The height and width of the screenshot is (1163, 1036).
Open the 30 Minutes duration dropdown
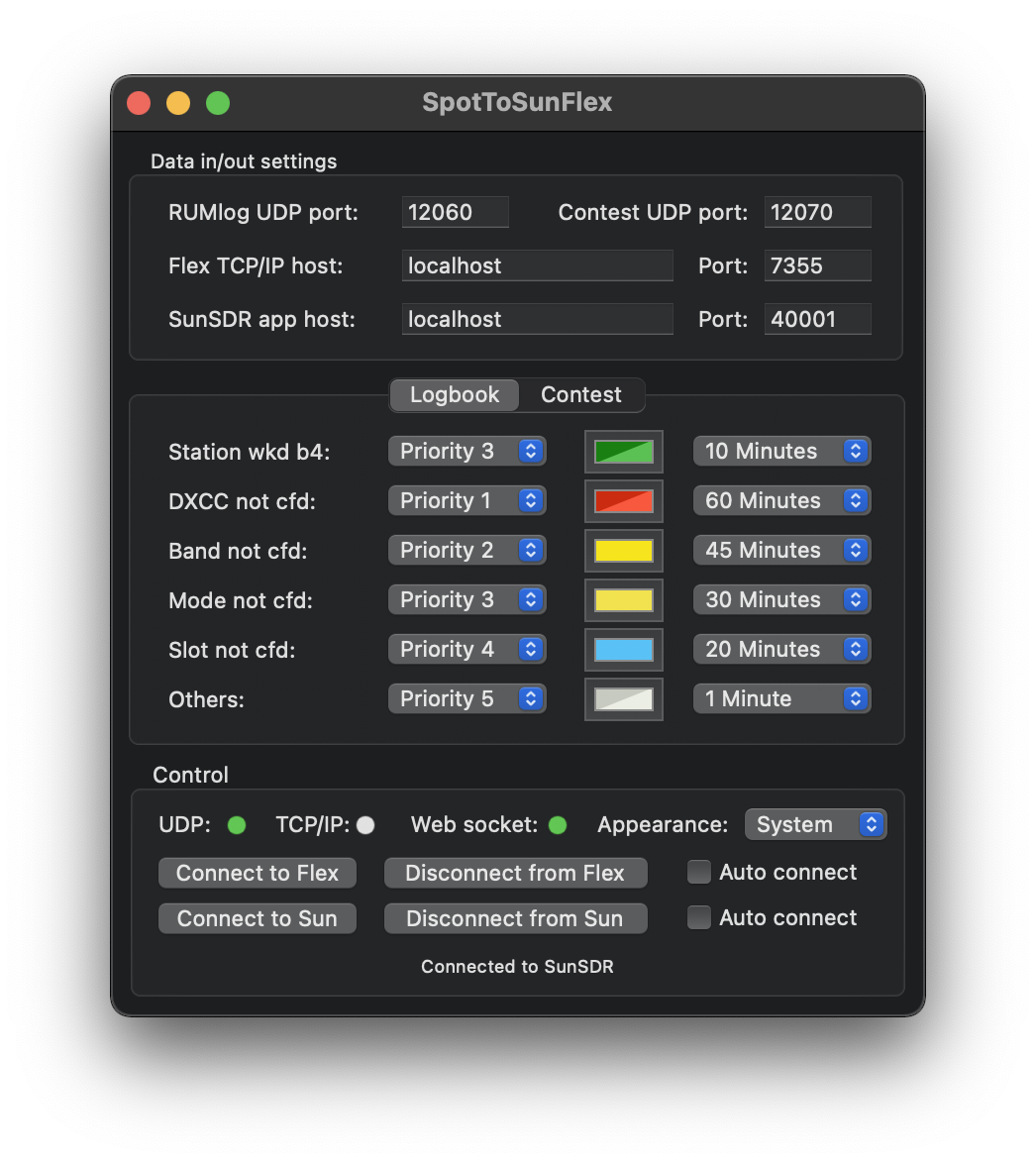coord(781,599)
